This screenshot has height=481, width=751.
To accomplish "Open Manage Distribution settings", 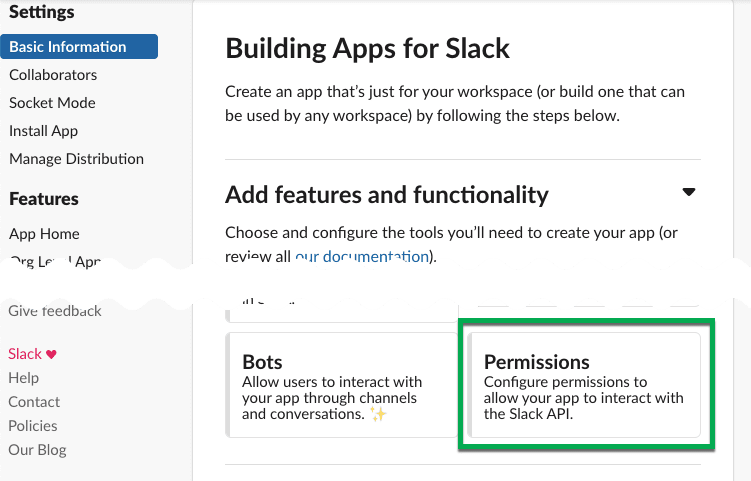I will tap(76, 159).
